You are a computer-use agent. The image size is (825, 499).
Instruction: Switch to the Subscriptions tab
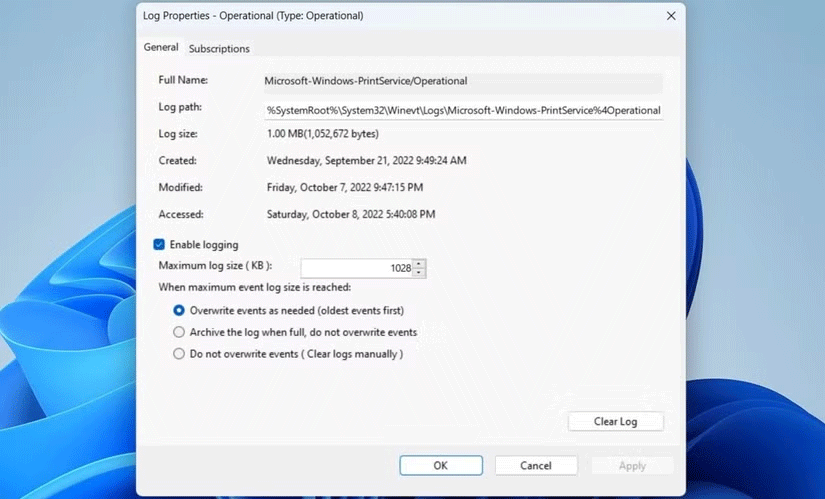(x=219, y=48)
